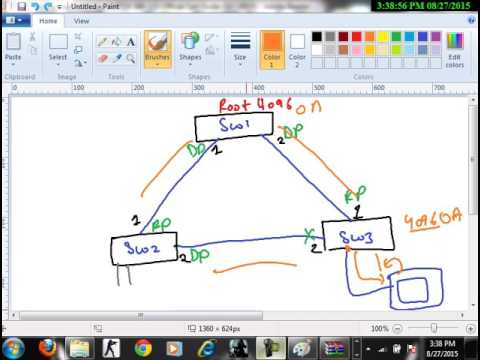The image size is (480, 360).
Task: Open the Paint application menu button
Action: click(x=15, y=20)
